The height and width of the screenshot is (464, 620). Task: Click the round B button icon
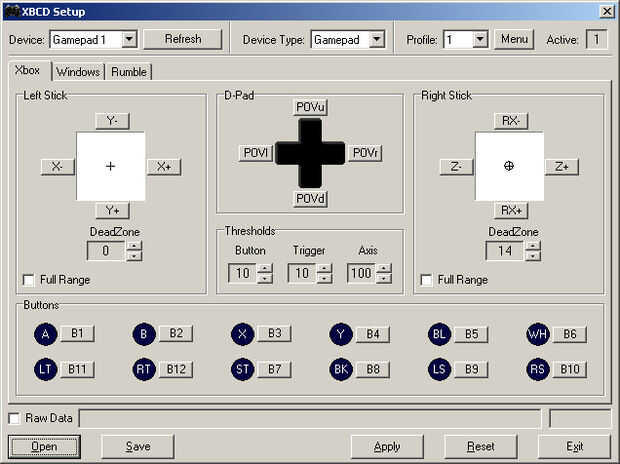coord(144,334)
